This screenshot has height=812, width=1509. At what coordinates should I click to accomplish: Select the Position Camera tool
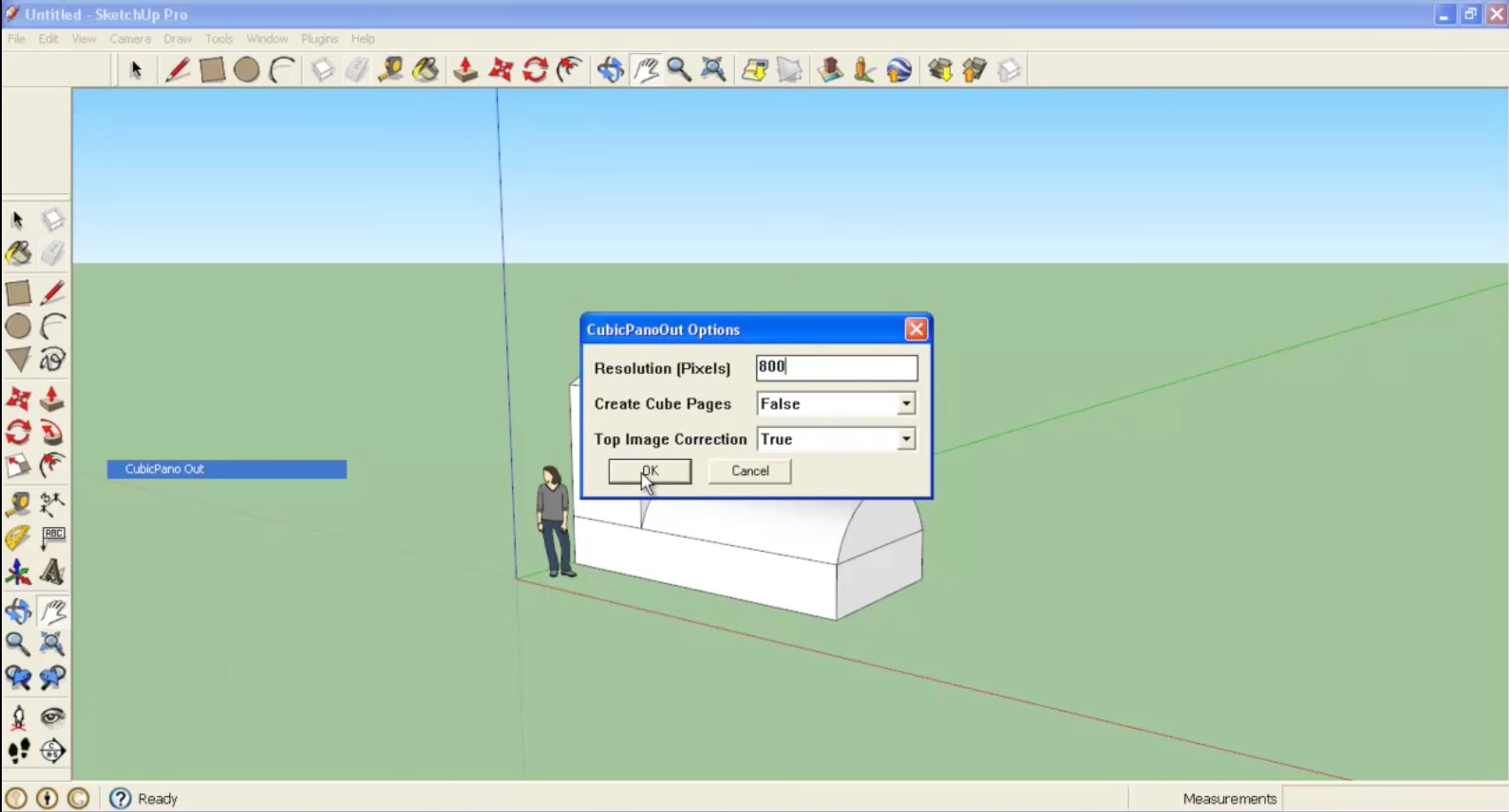click(x=18, y=717)
